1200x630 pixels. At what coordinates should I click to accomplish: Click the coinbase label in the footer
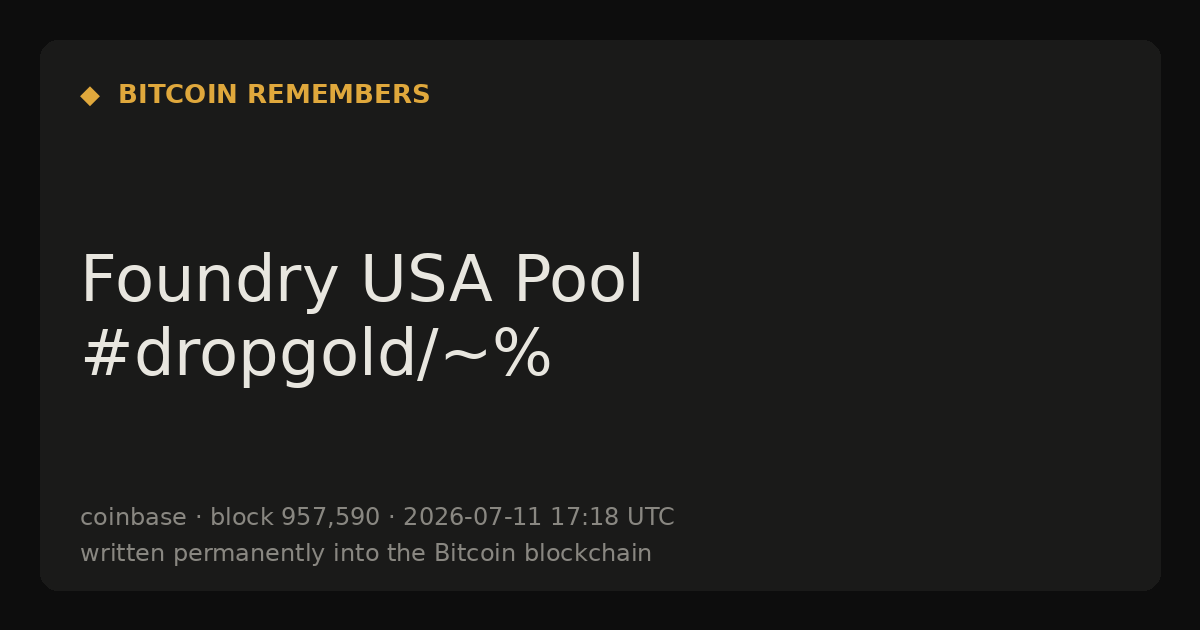tap(133, 518)
